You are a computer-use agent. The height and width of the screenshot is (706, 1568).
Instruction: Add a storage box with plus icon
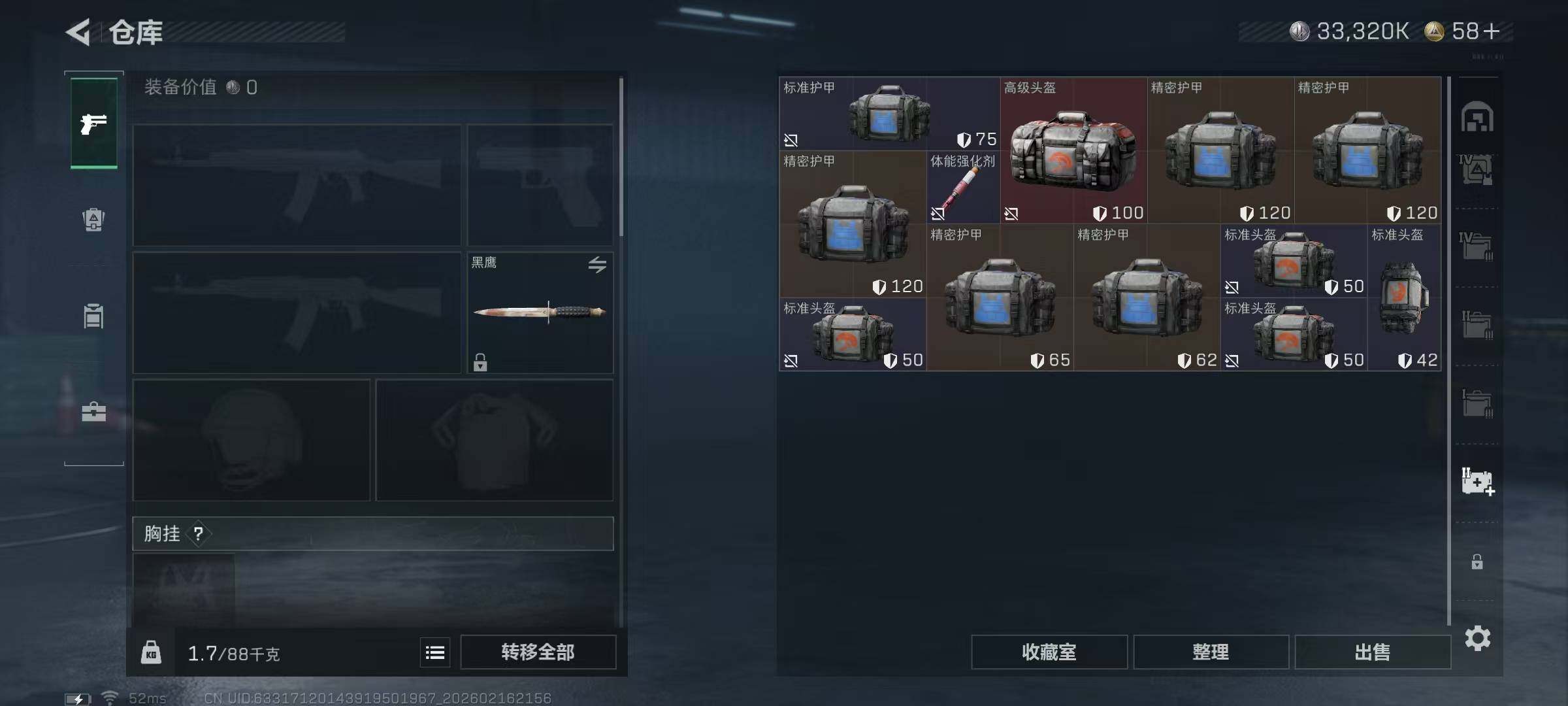1478,482
